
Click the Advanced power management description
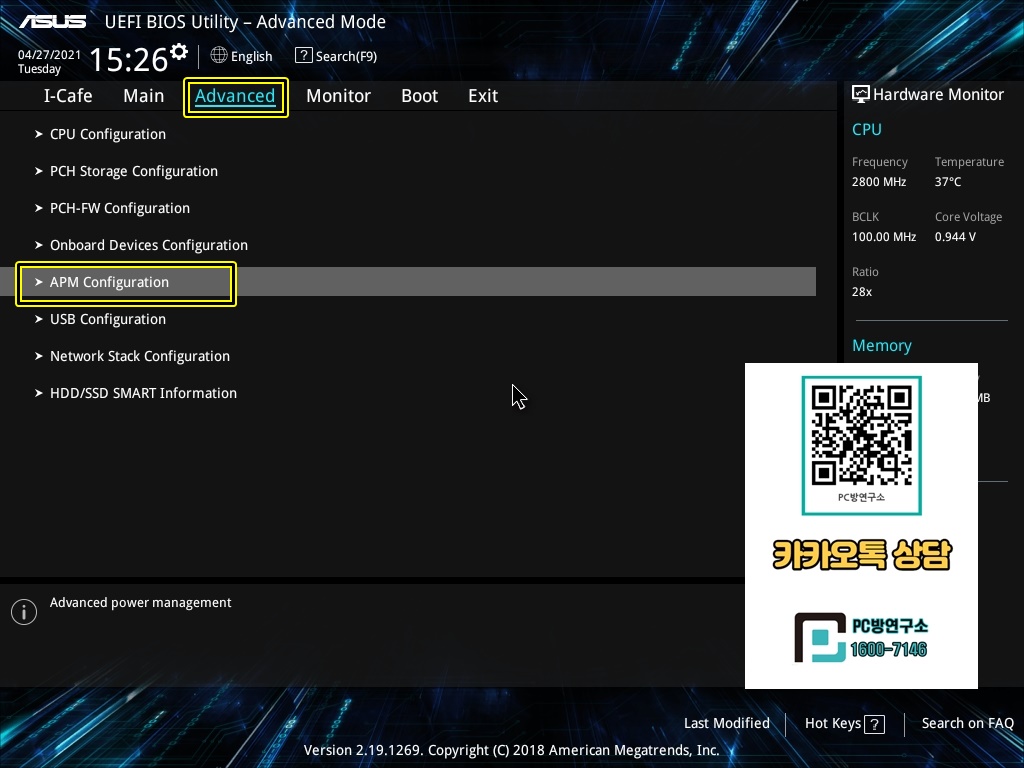click(140, 603)
